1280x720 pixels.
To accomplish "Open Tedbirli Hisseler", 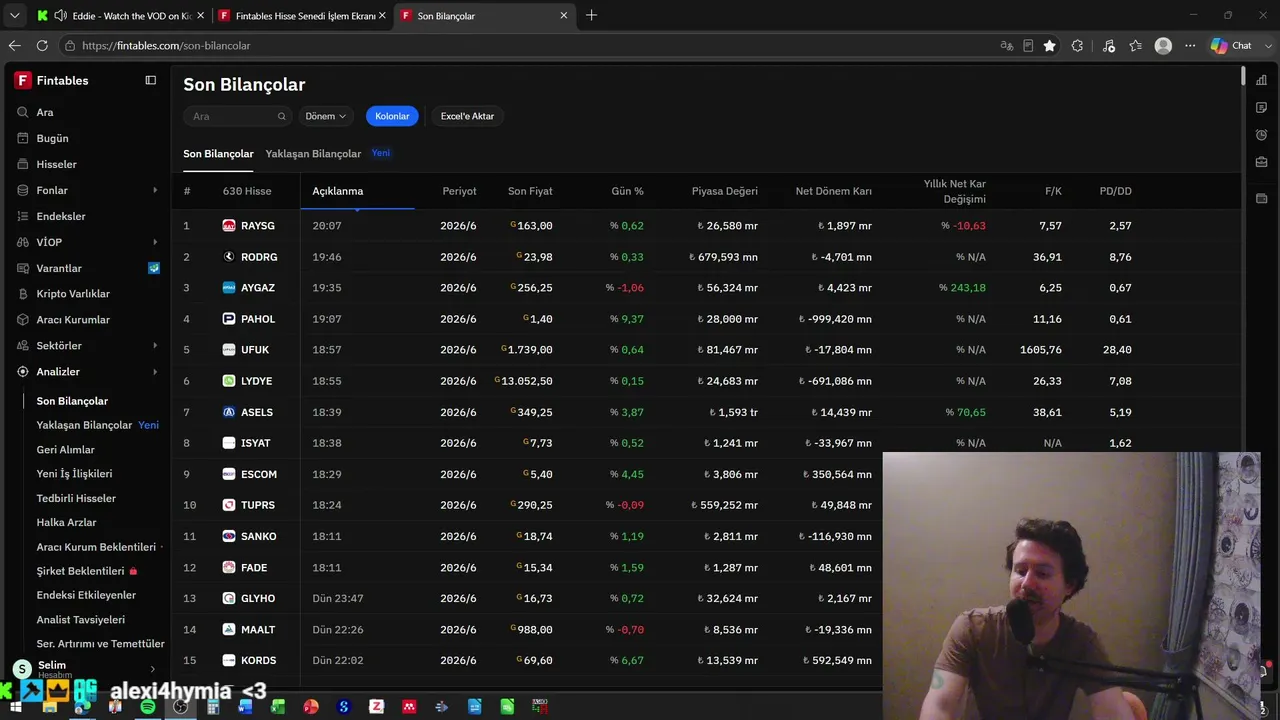I will [76, 498].
